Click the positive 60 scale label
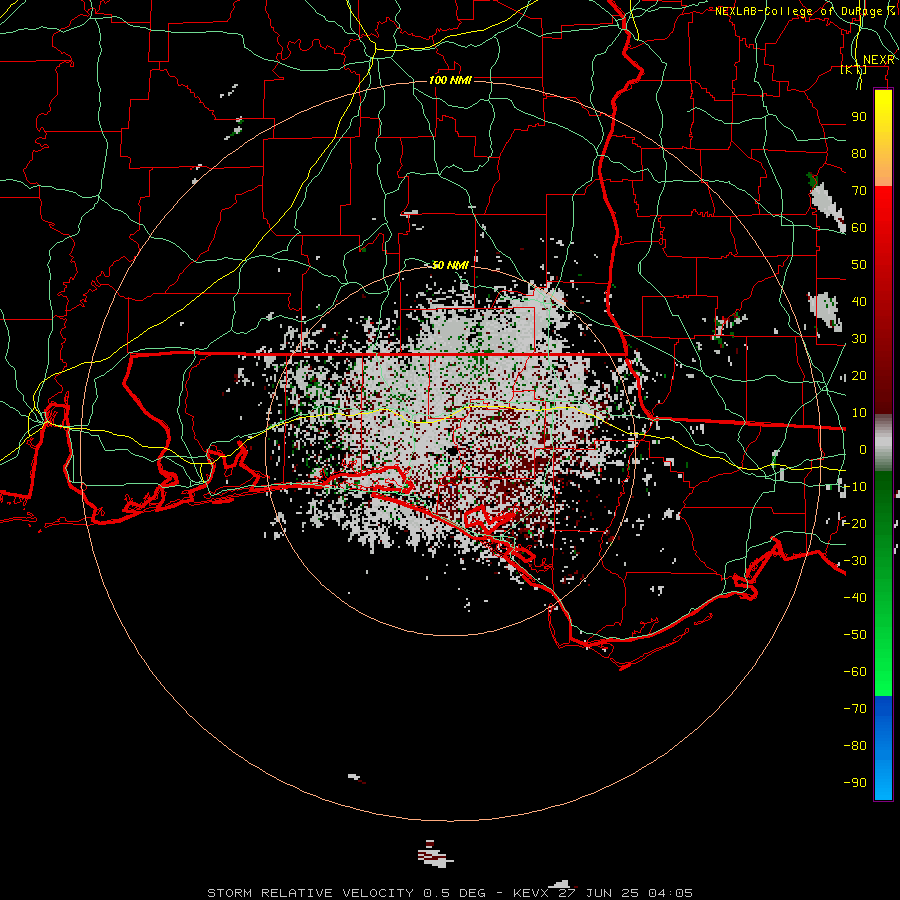This screenshot has height=900, width=900. [x=859, y=227]
